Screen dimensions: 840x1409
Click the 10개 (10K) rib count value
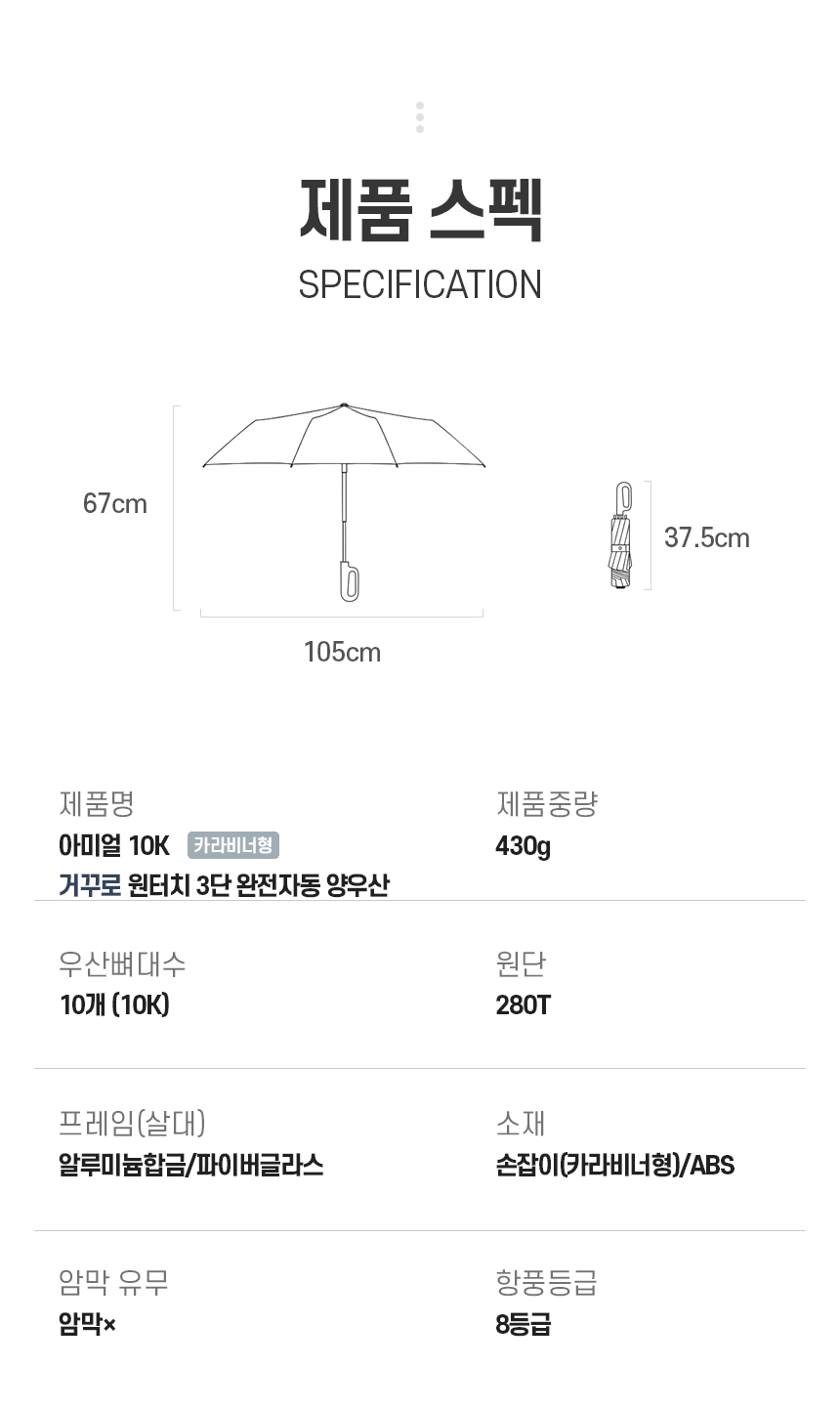[x=114, y=1004]
